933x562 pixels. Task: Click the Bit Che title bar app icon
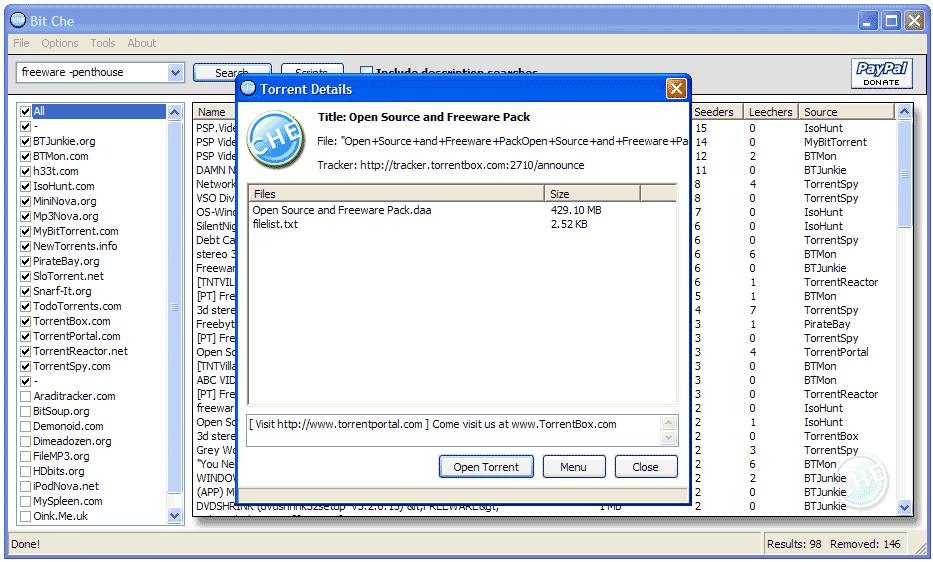tap(18, 20)
